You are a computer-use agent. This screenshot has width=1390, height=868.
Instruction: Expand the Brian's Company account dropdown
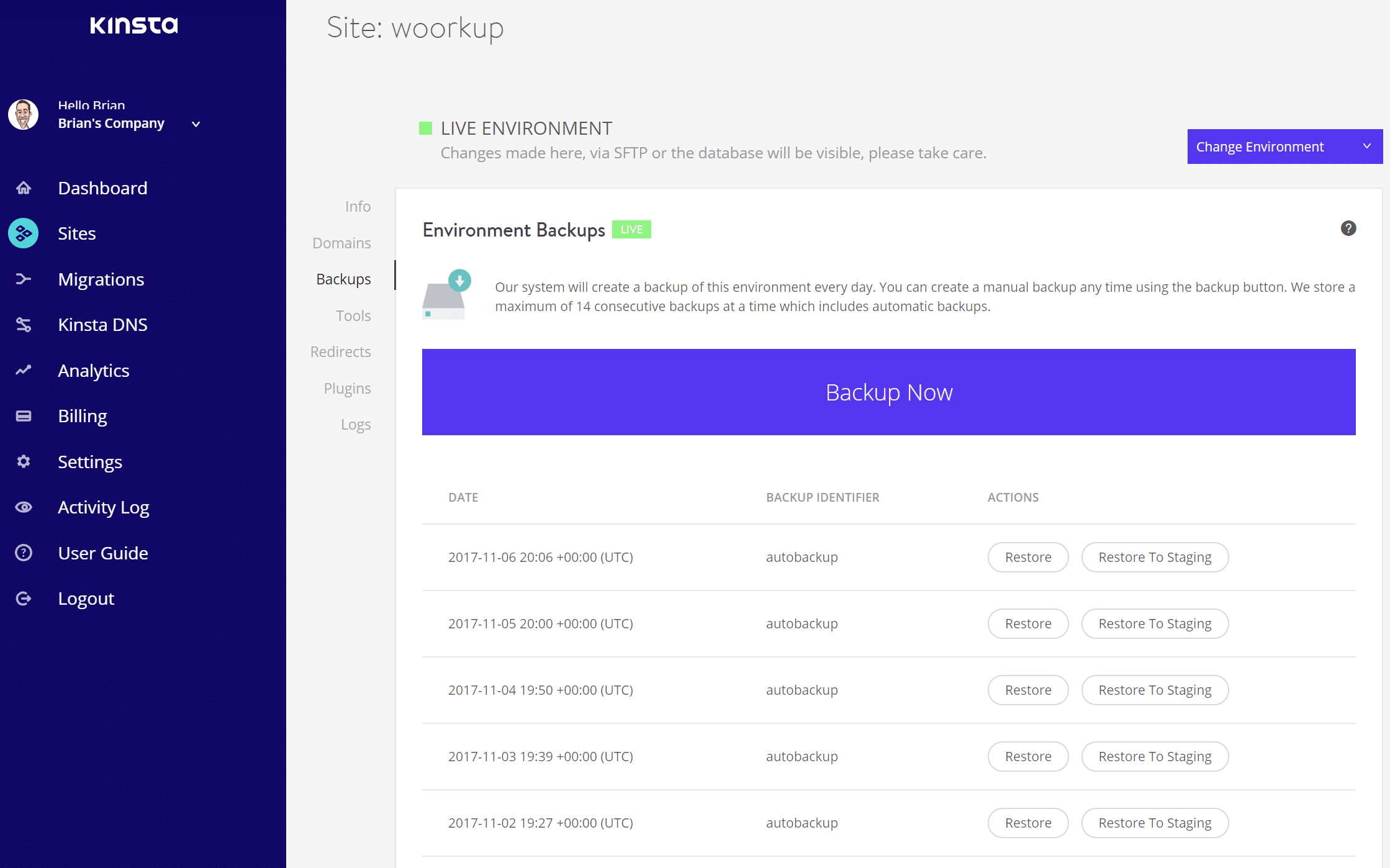click(x=196, y=124)
